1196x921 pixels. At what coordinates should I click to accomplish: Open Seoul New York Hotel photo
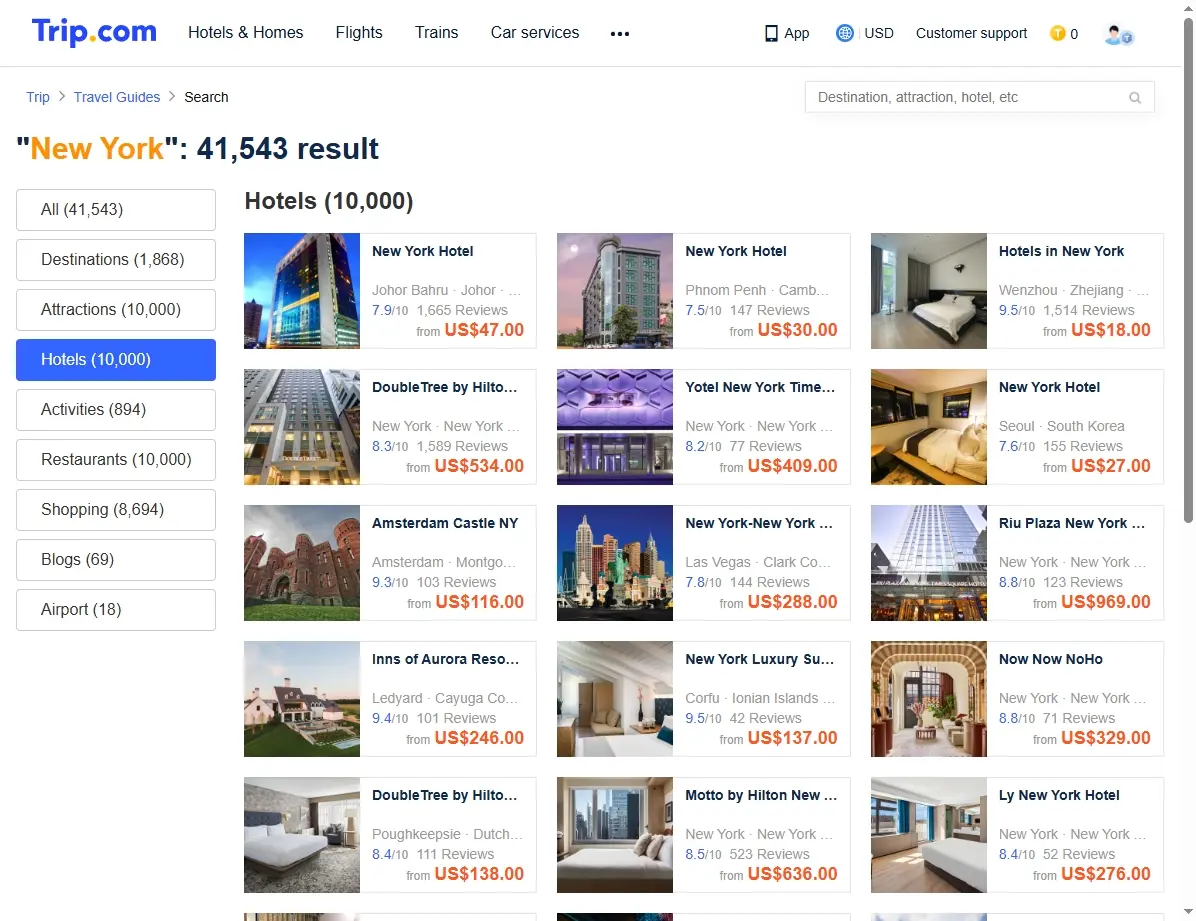929,427
